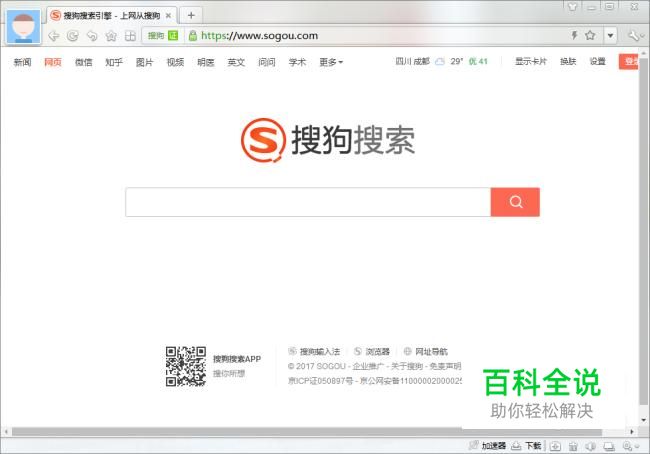Open 加速器 in status bar
650x454 pixels.
(488, 446)
